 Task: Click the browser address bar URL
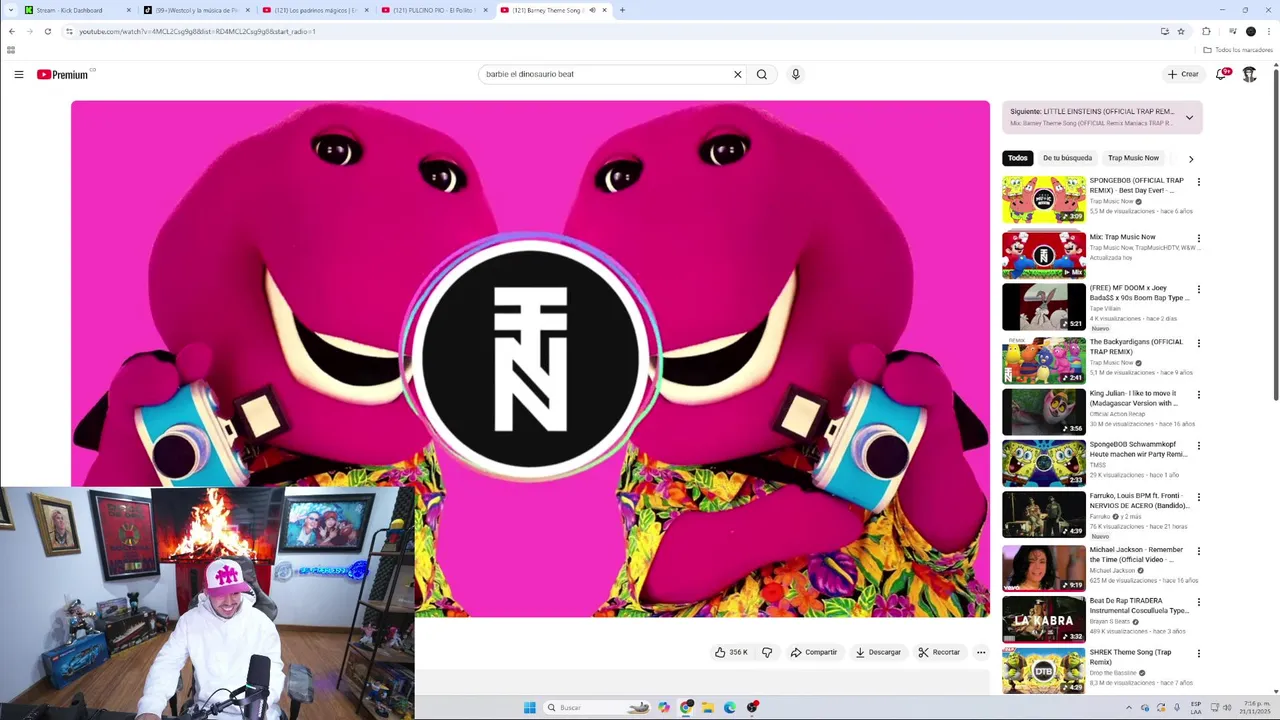coord(197,31)
